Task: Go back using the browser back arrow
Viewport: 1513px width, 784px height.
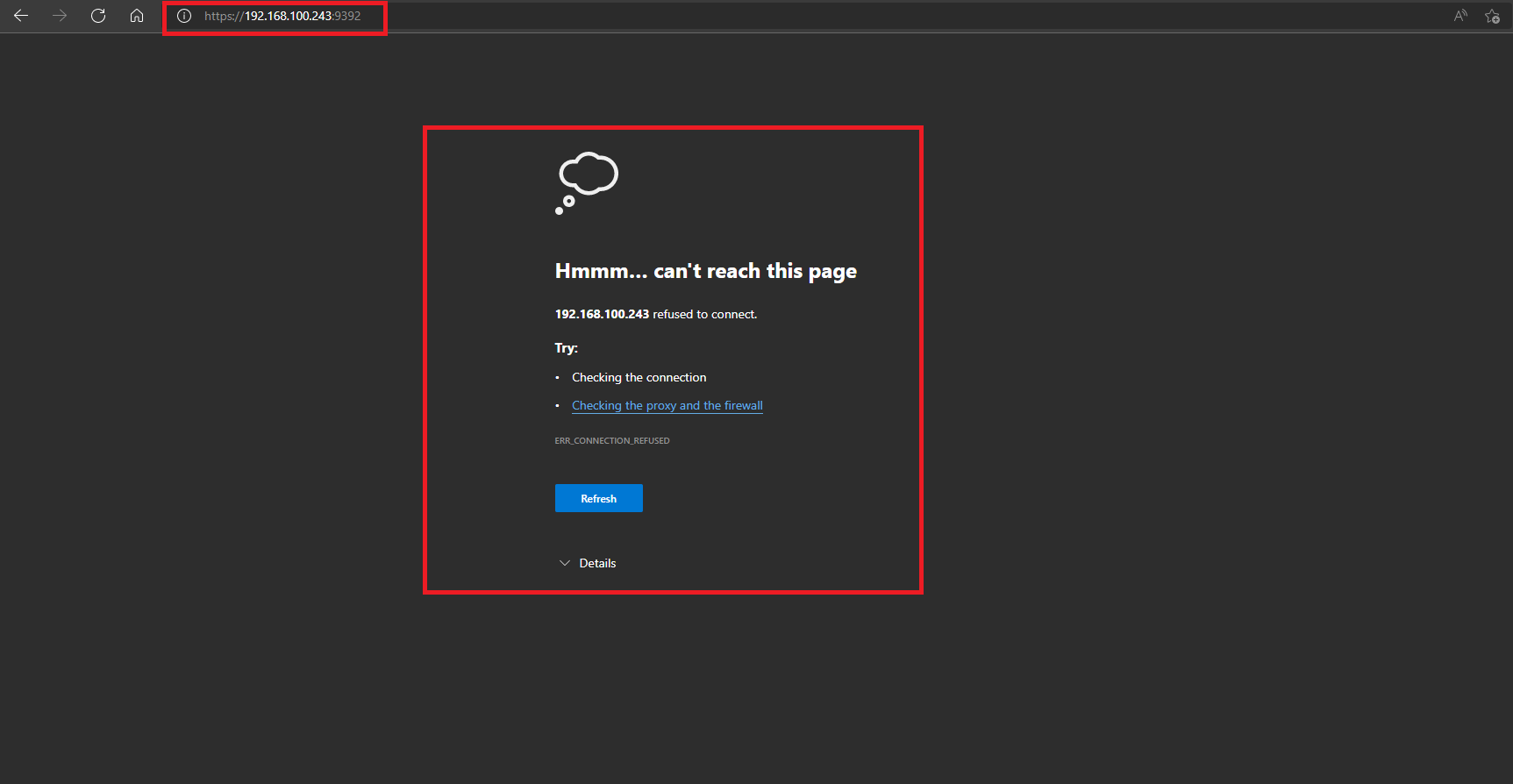Action: click(x=21, y=16)
